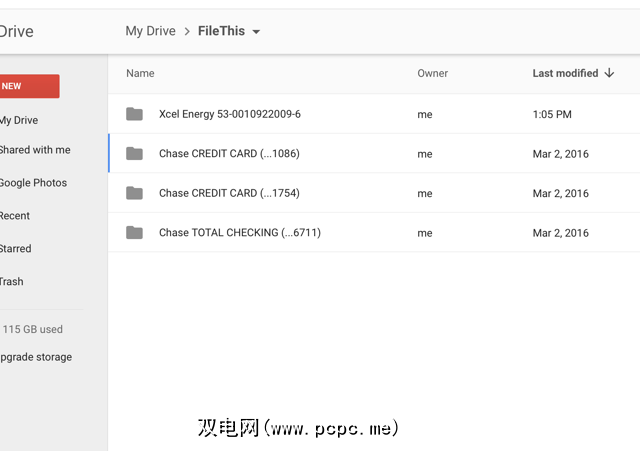Select the Chase TOTAL CHECKING (...6711) folder name
The height and width of the screenshot is (451, 640).
(x=239, y=233)
